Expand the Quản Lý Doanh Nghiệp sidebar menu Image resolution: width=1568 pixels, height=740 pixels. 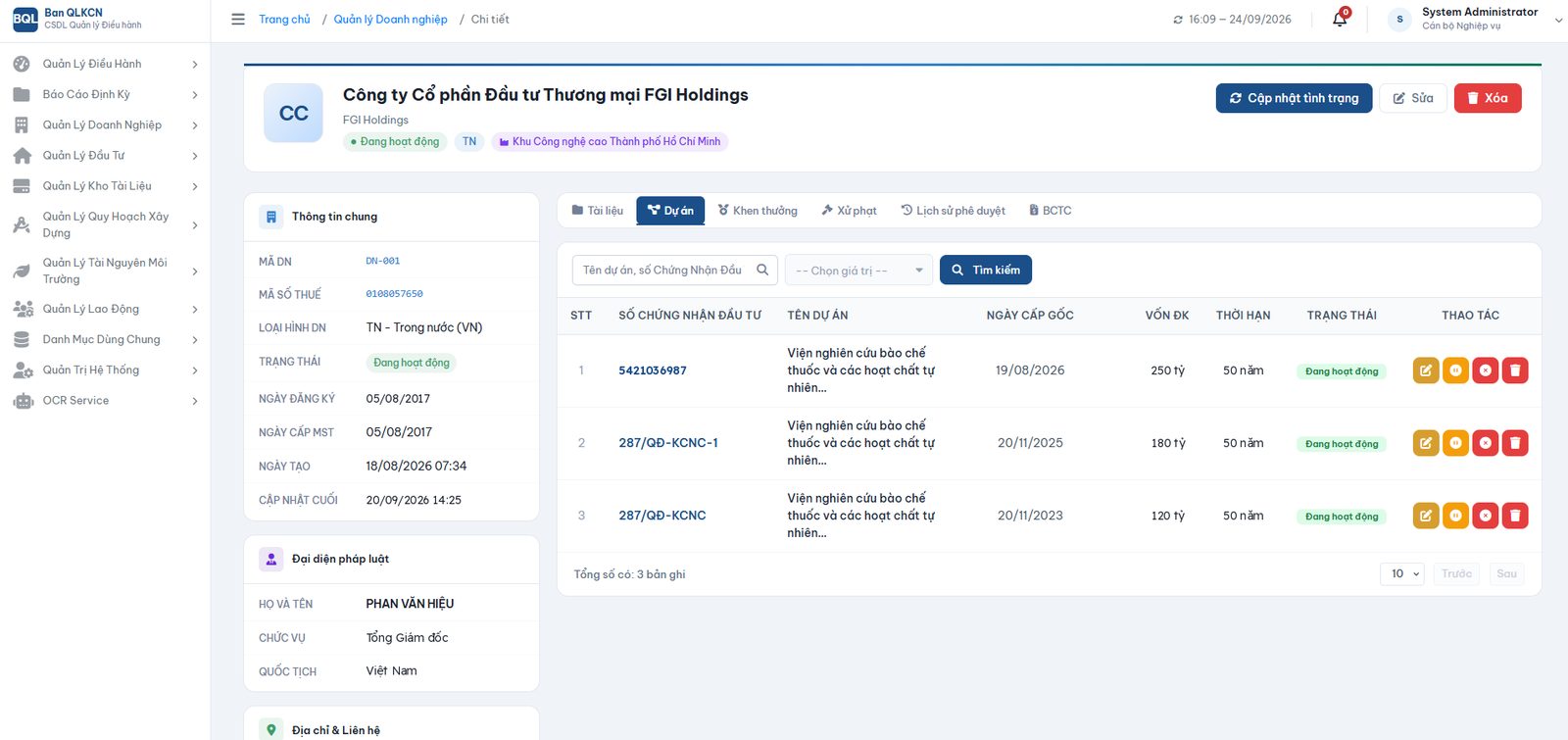point(106,124)
